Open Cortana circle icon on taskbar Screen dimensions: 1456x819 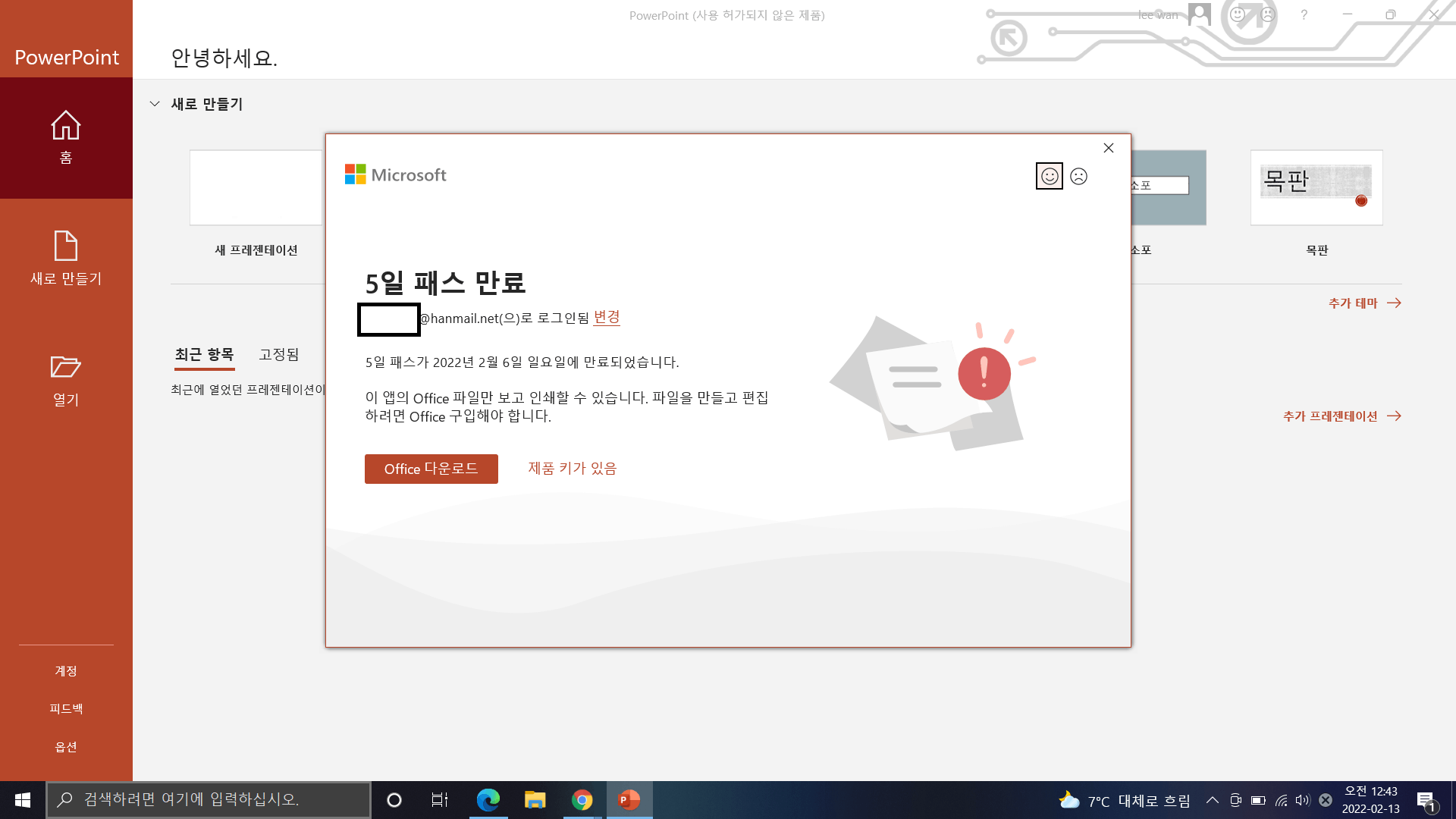(394, 800)
